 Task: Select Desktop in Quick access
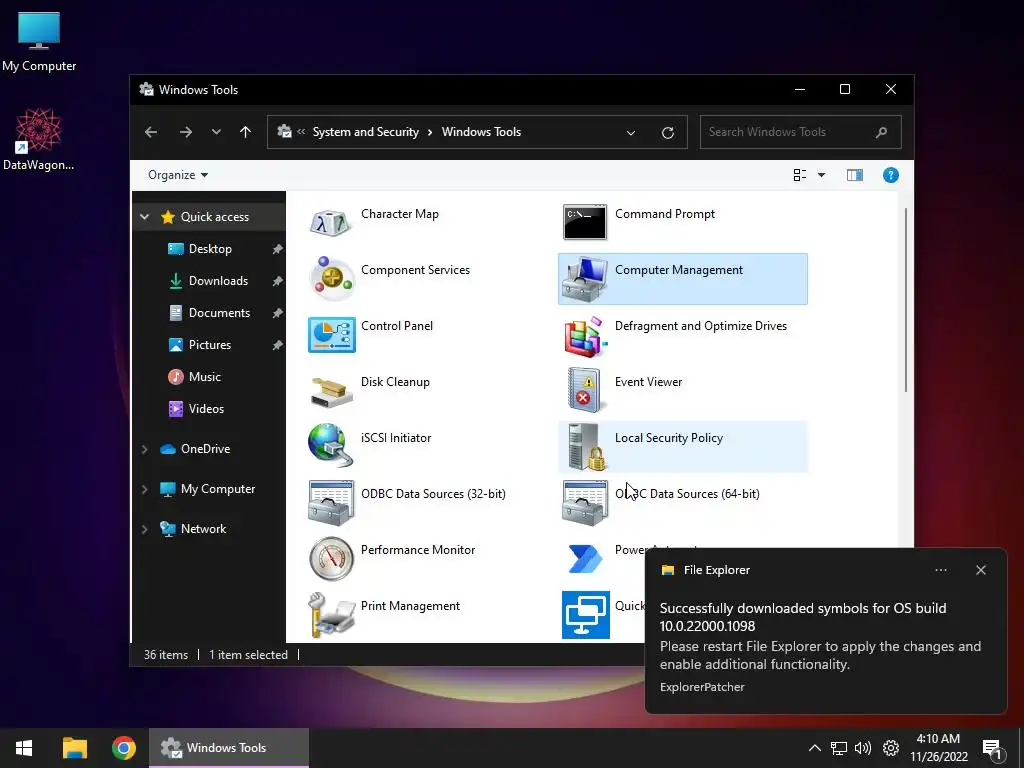(x=209, y=249)
